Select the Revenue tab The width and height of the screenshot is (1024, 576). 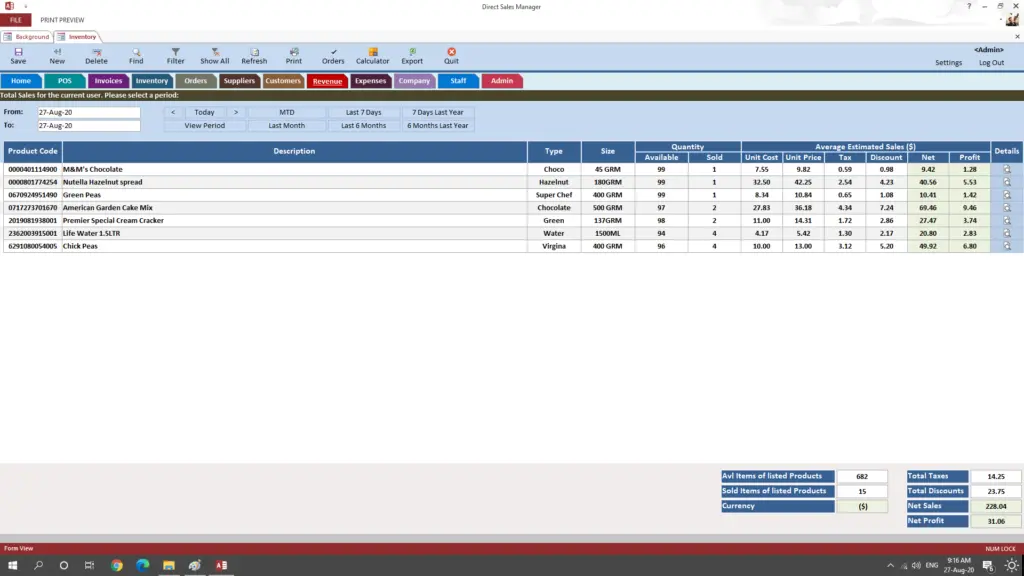[328, 81]
